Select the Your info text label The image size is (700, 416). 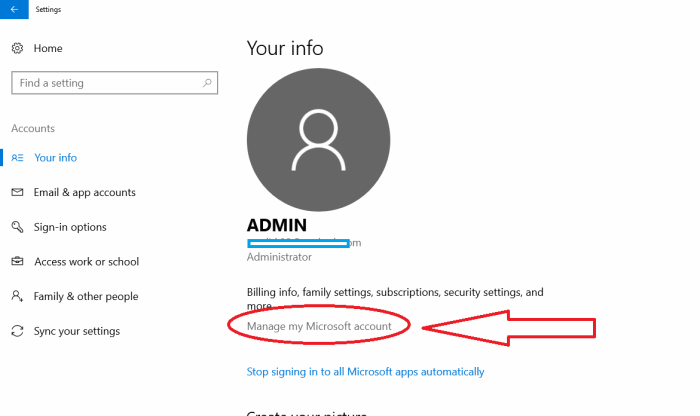(55, 158)
